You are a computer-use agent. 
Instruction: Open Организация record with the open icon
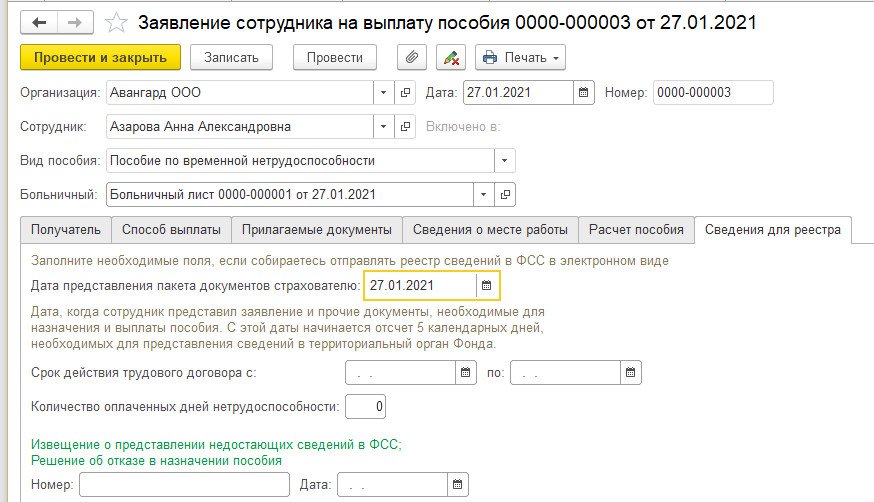coord(405,93)
